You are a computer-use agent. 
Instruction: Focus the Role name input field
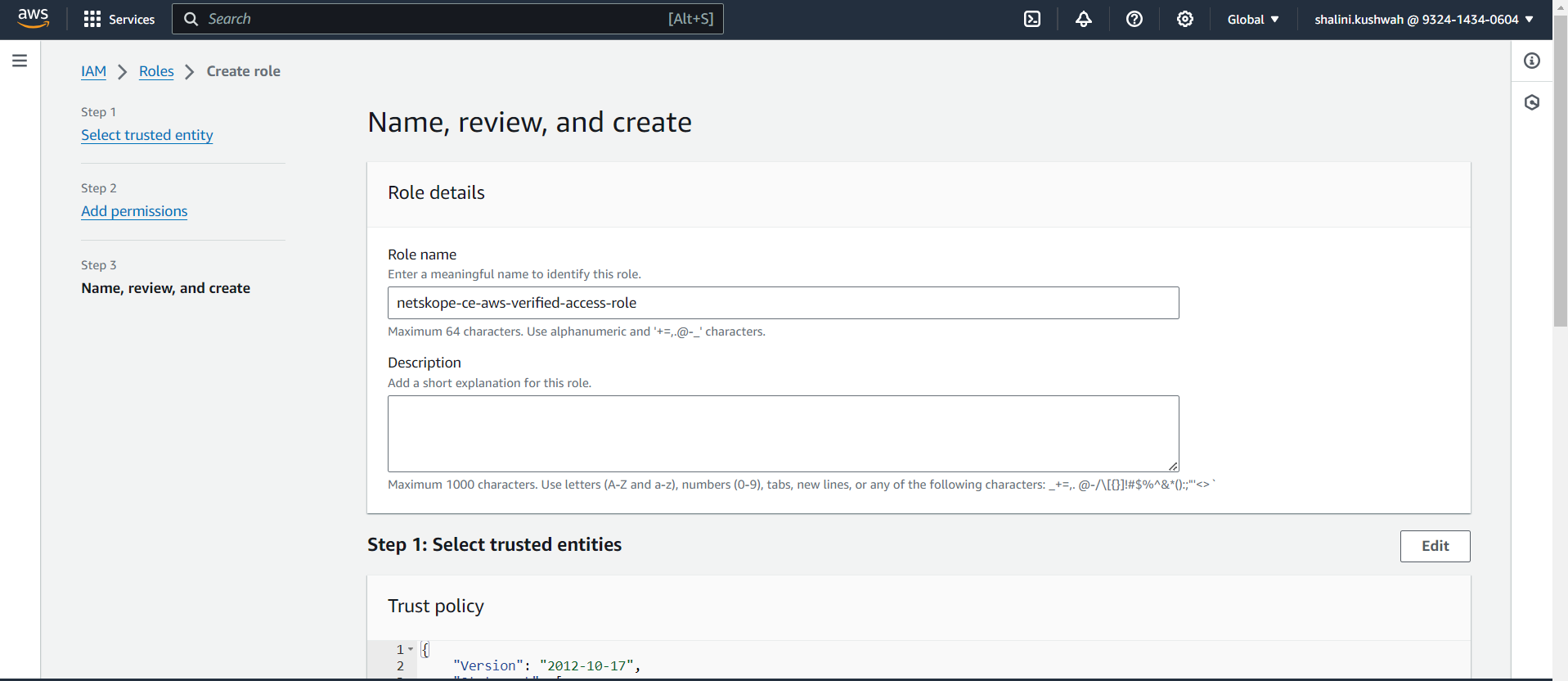tap(783, 303)
